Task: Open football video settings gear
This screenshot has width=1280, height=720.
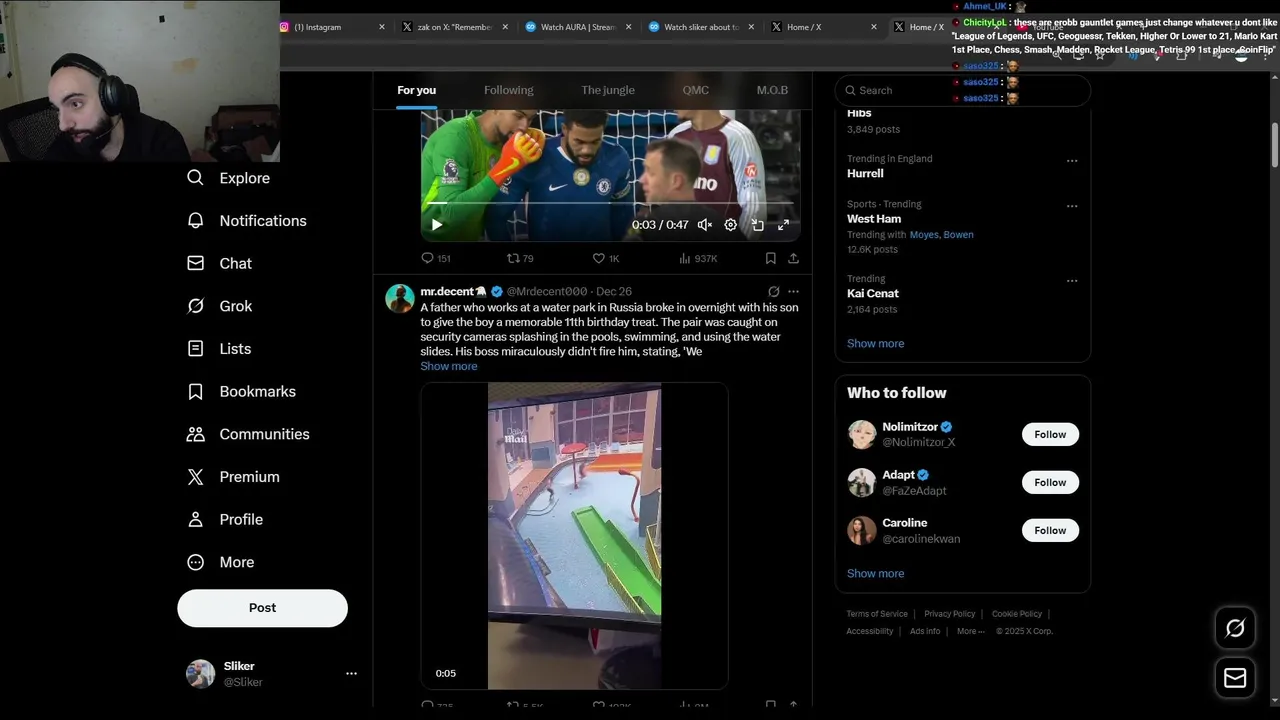Action: click(731, 225)
